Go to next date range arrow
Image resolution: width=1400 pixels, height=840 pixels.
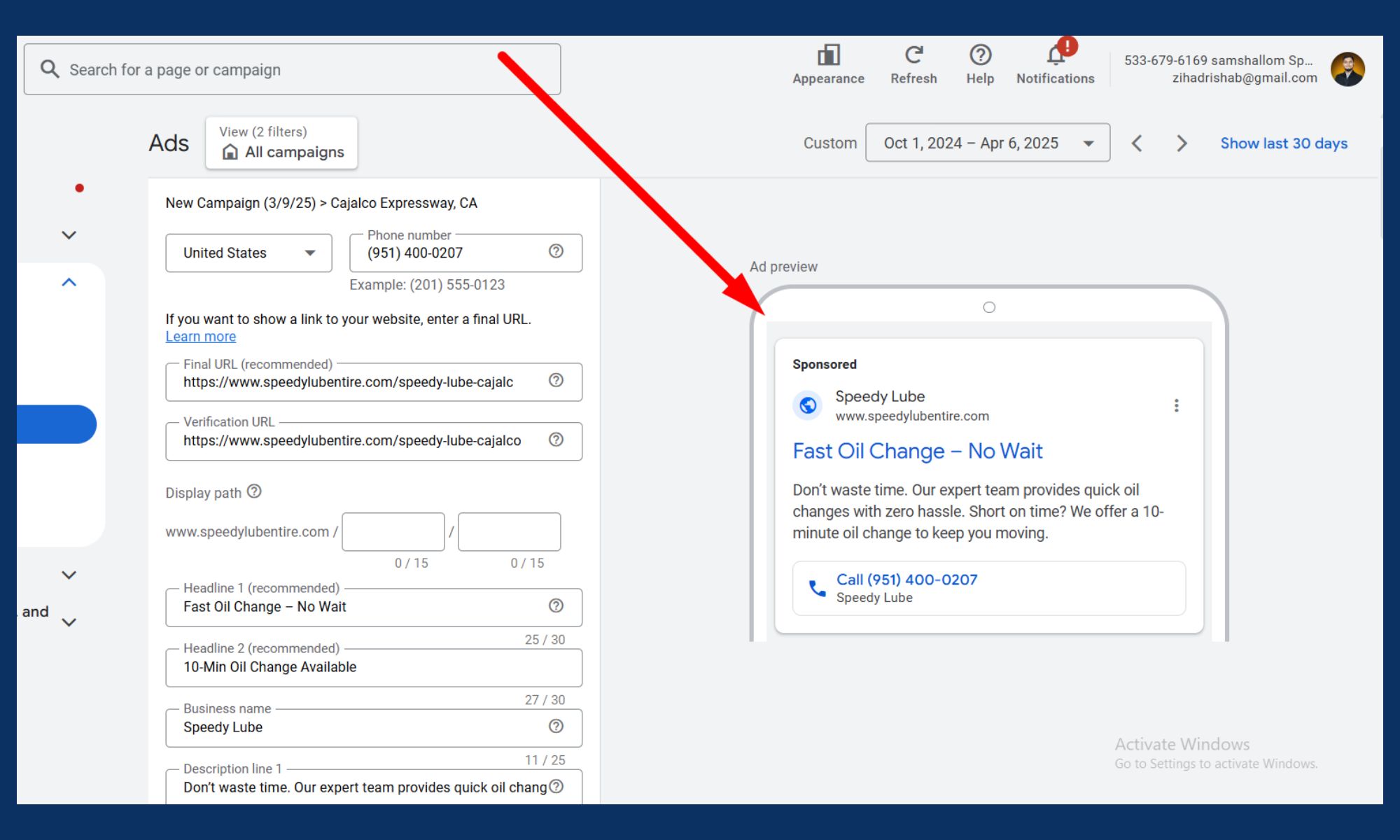[x=1182, y=143]
